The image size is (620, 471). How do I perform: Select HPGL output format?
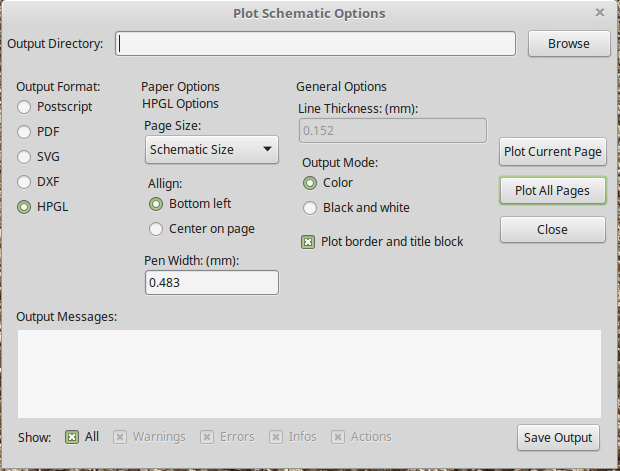coord(25,207)
